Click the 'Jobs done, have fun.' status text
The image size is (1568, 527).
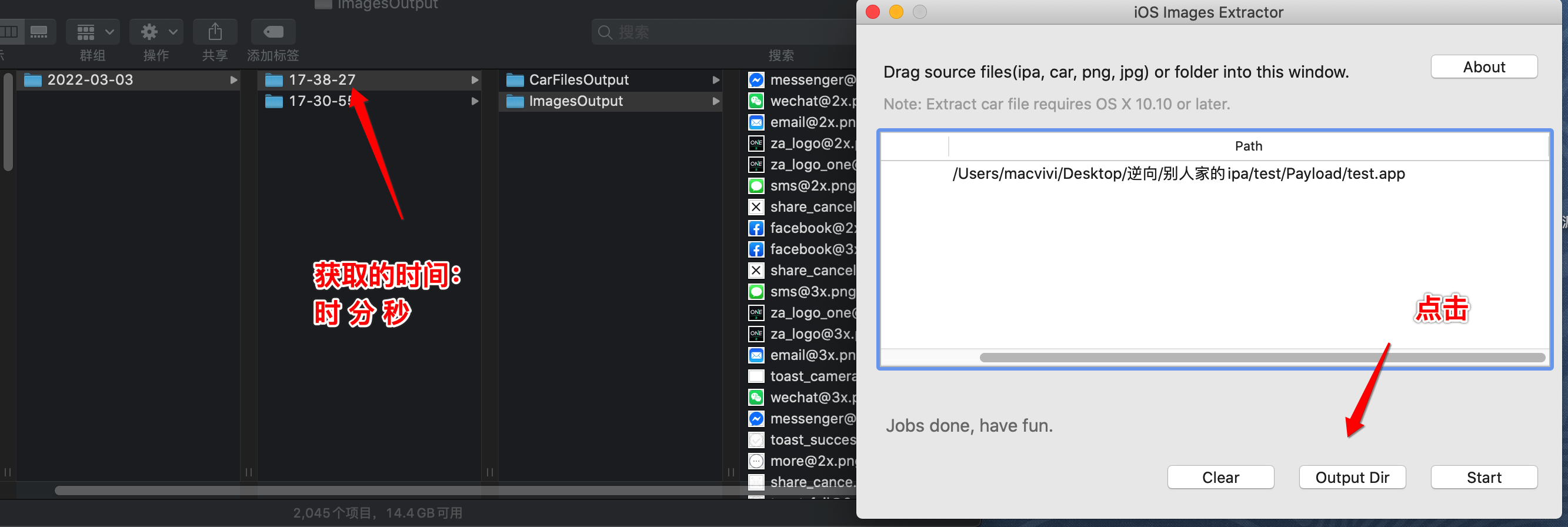[x=969, y=425]
